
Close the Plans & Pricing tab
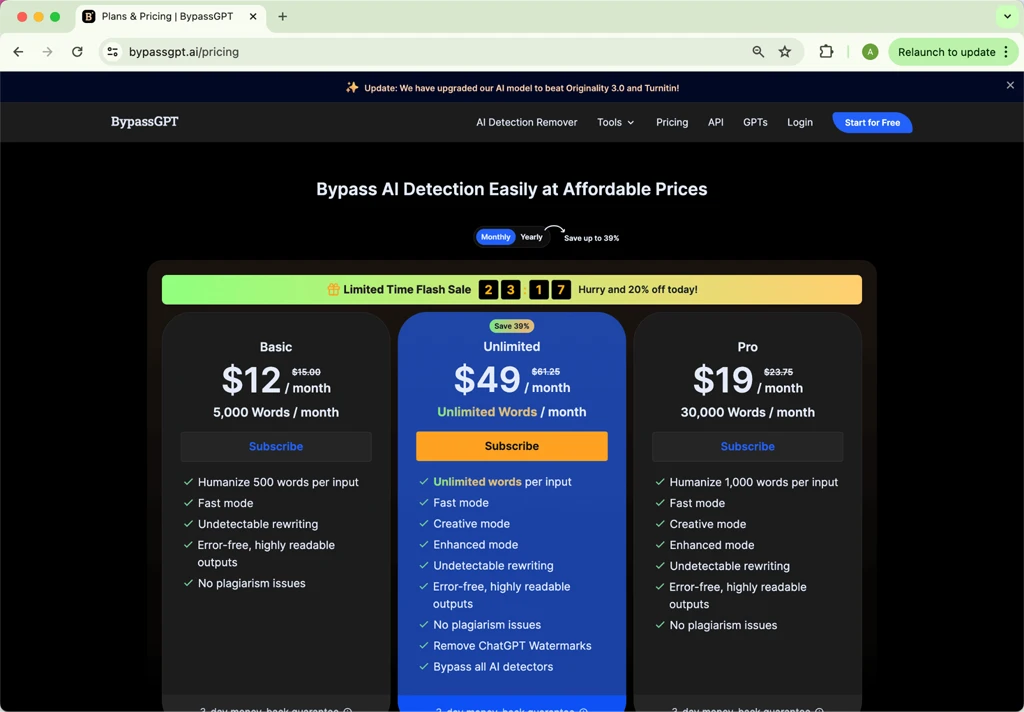click(253, 16)
